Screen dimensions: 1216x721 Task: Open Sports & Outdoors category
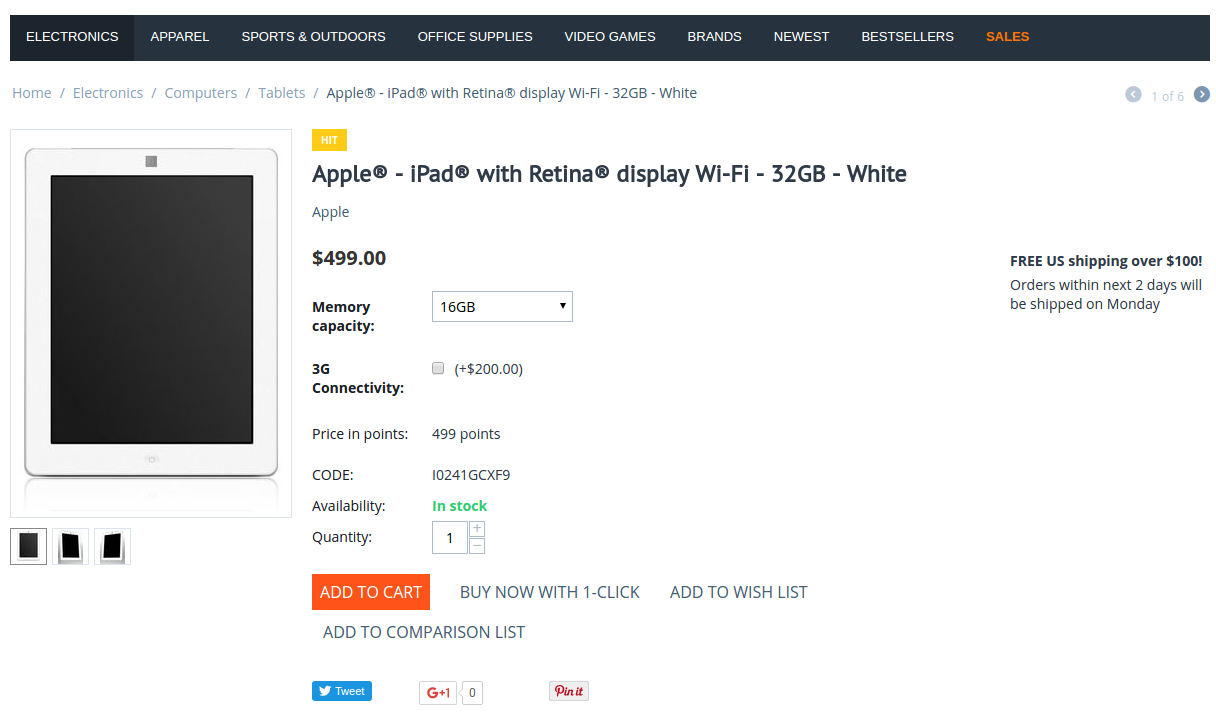click(313, 37)
